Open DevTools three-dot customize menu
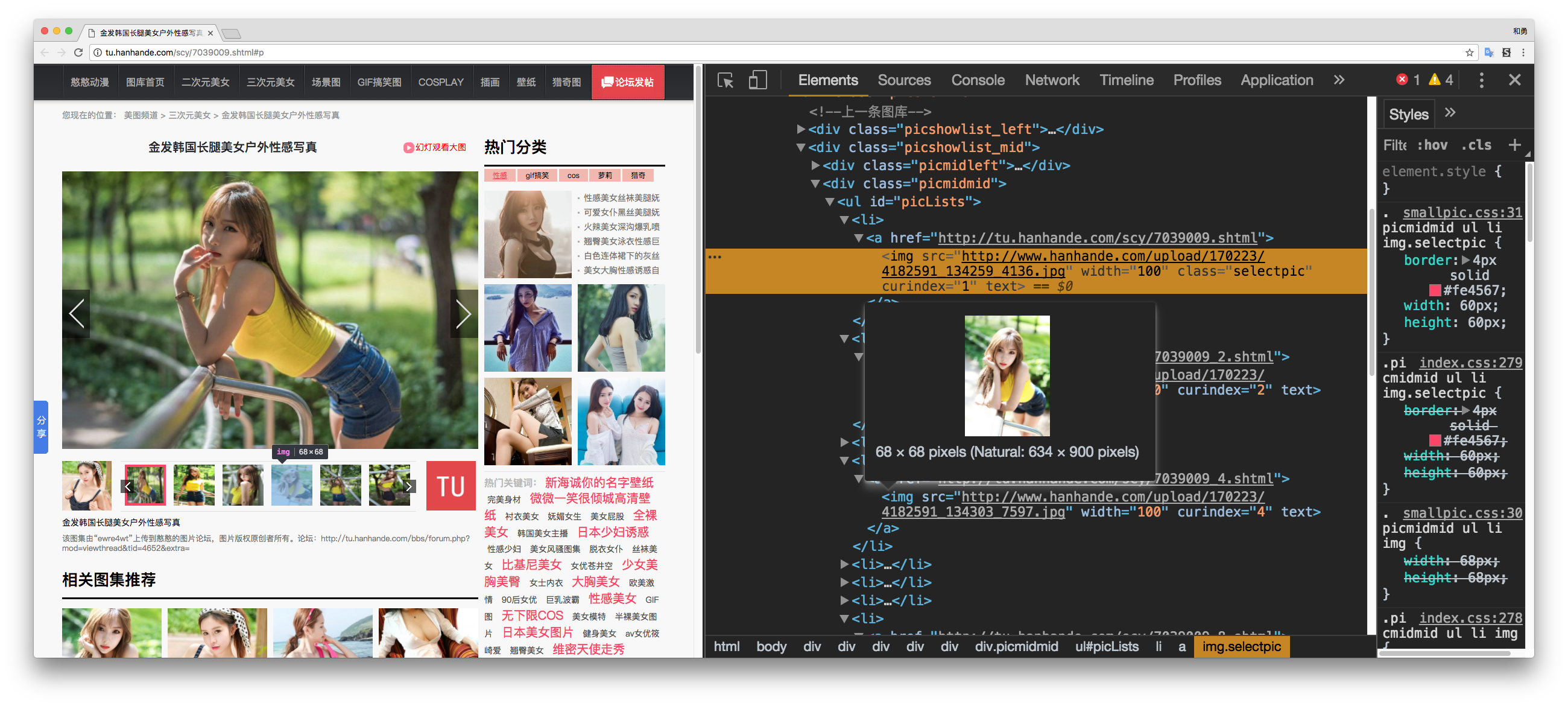Screen dimensions: 1568x706 pos(1481,80)
